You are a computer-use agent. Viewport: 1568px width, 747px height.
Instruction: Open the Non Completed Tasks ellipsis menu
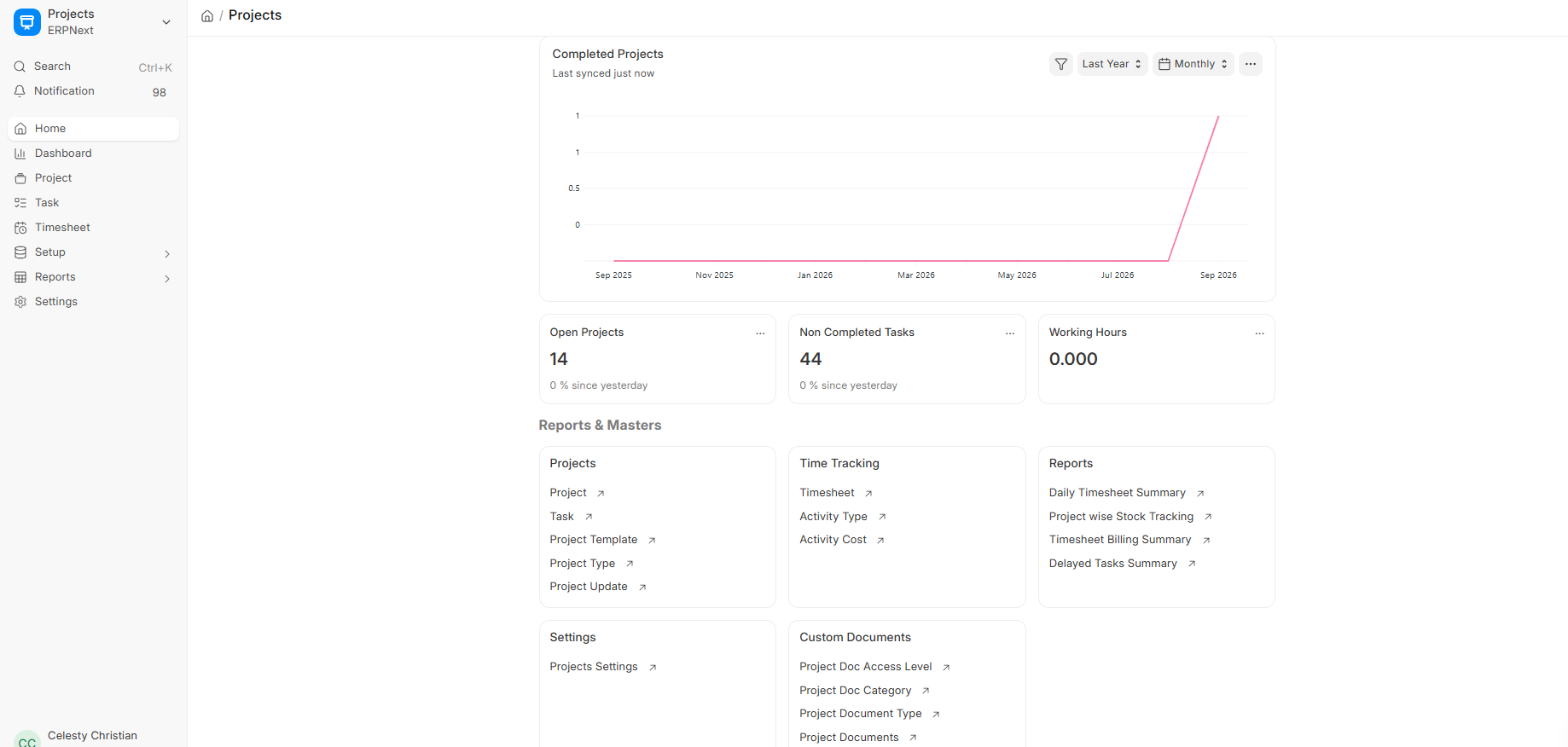point(1010,333)
